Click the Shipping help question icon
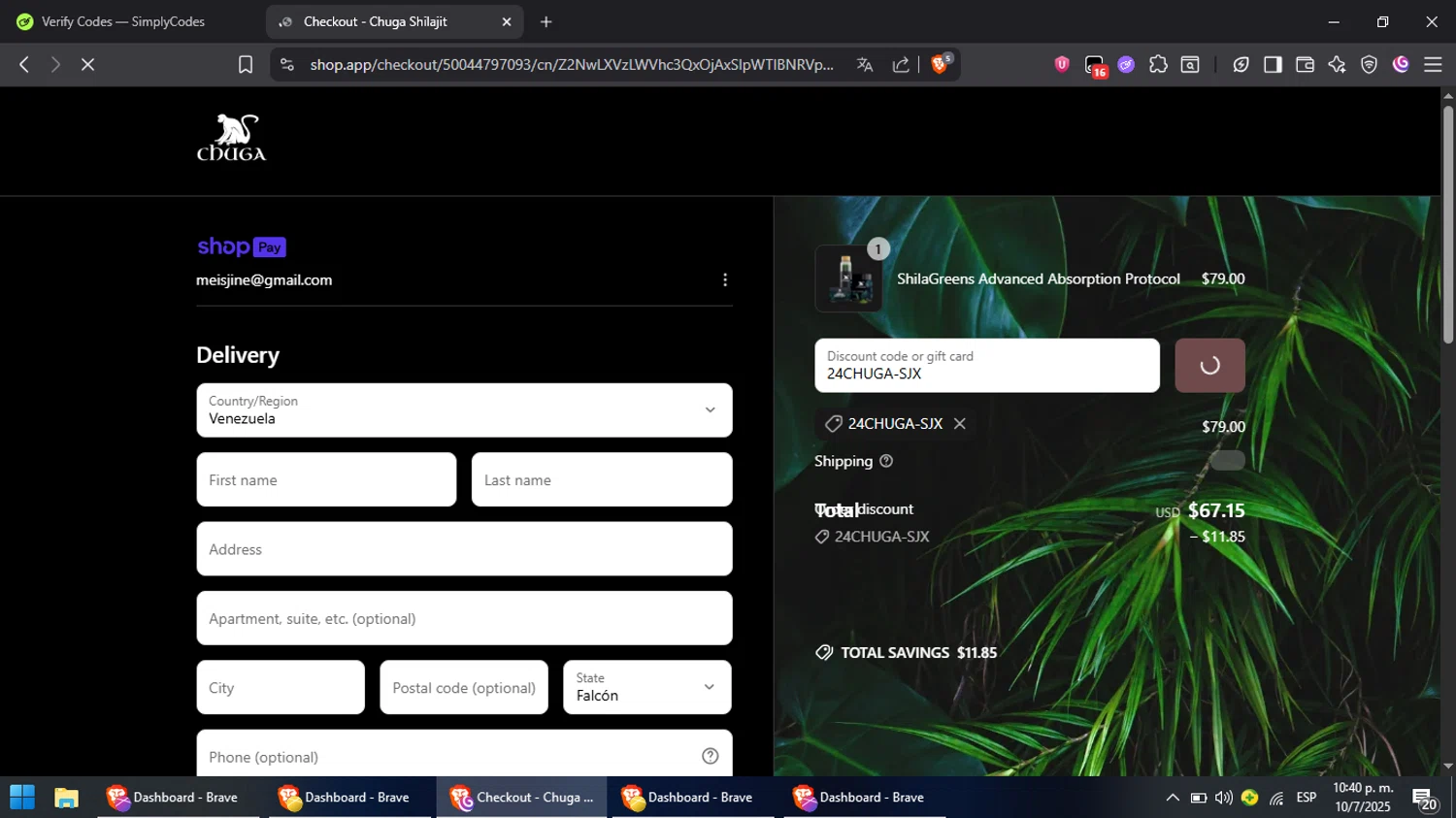This screenshot has width=1456, height=818. point(886,461)
